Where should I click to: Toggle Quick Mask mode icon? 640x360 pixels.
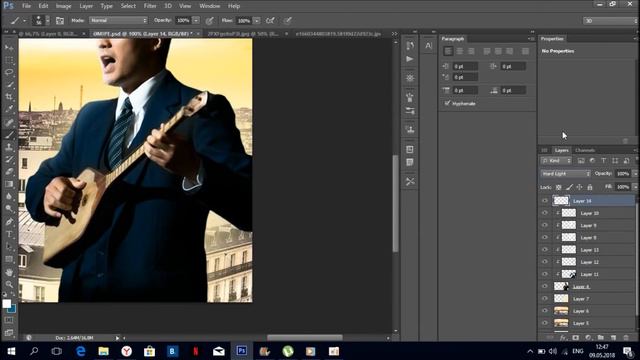click(x=9, y=320)
